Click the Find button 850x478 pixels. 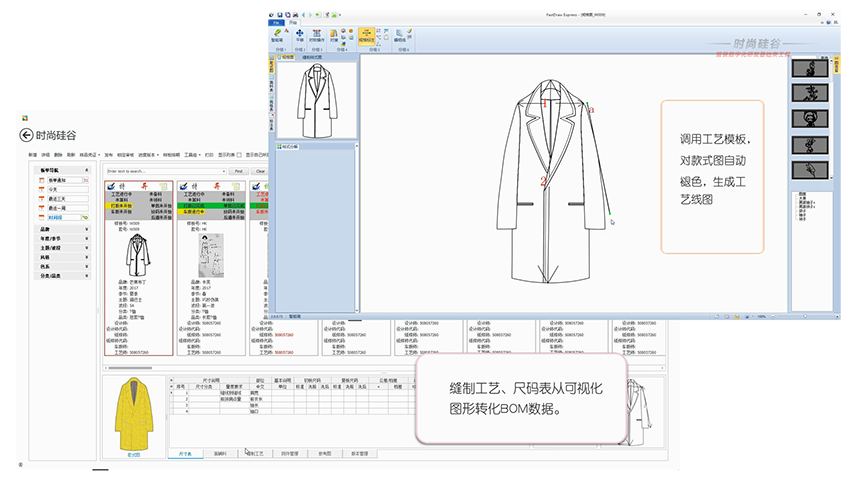(239, 171)
